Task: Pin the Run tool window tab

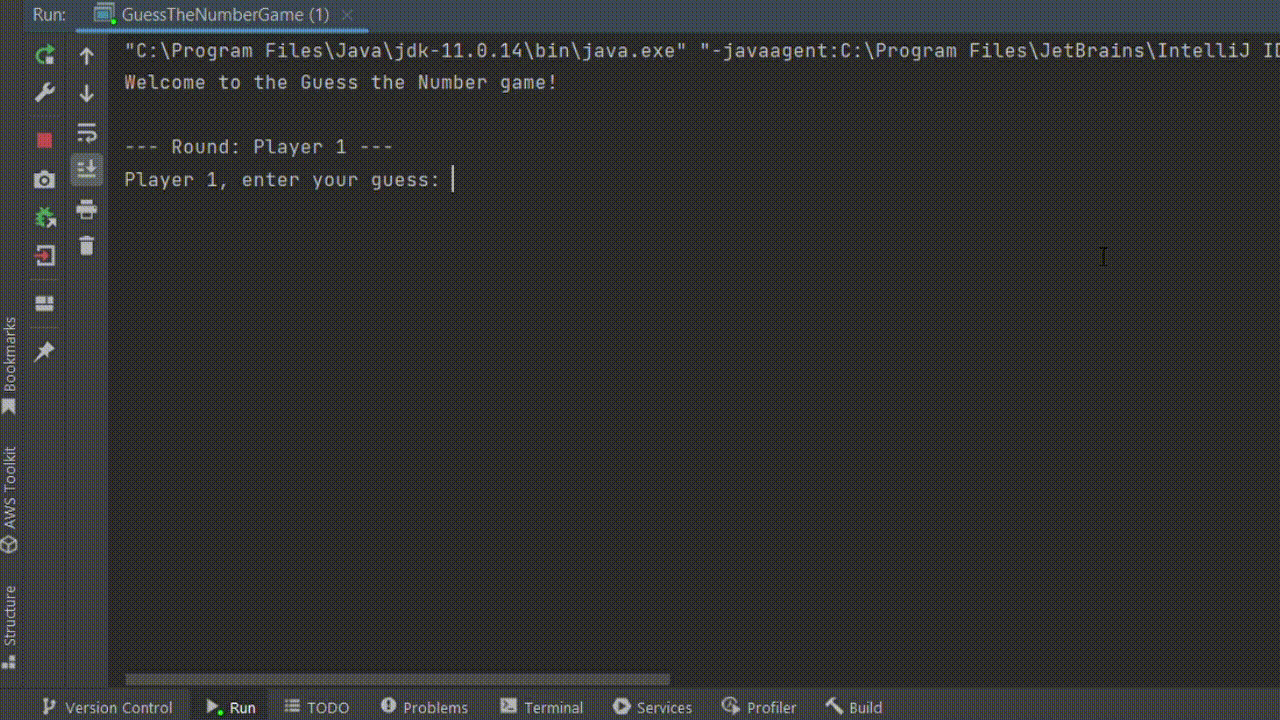Action: coord(44,351)
